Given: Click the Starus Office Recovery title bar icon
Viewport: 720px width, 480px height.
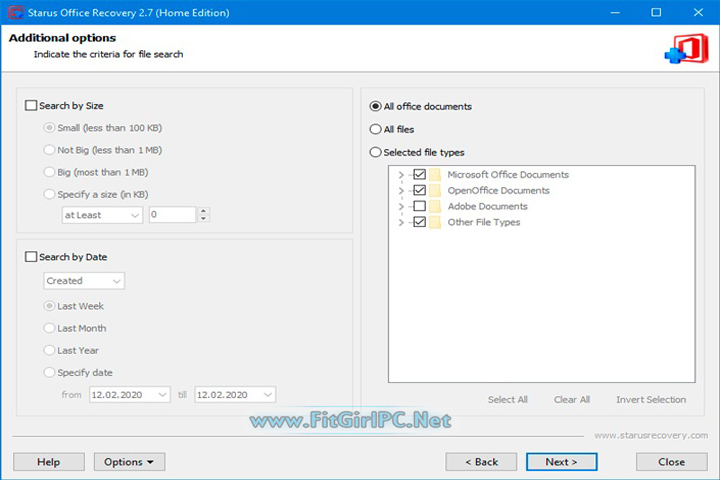Looking at the screenshot, I should point(15,12).
